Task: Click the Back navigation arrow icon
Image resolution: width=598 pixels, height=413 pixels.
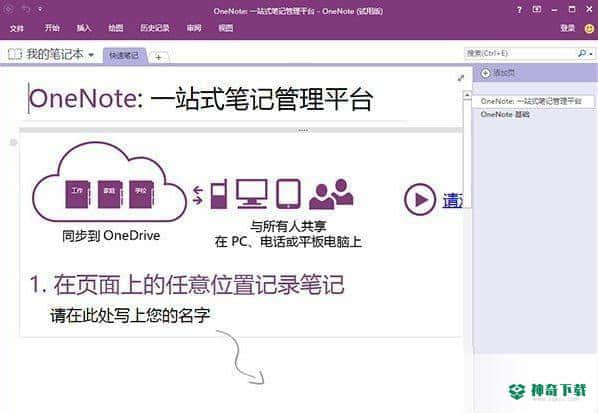Action: [x=9, y=9]
